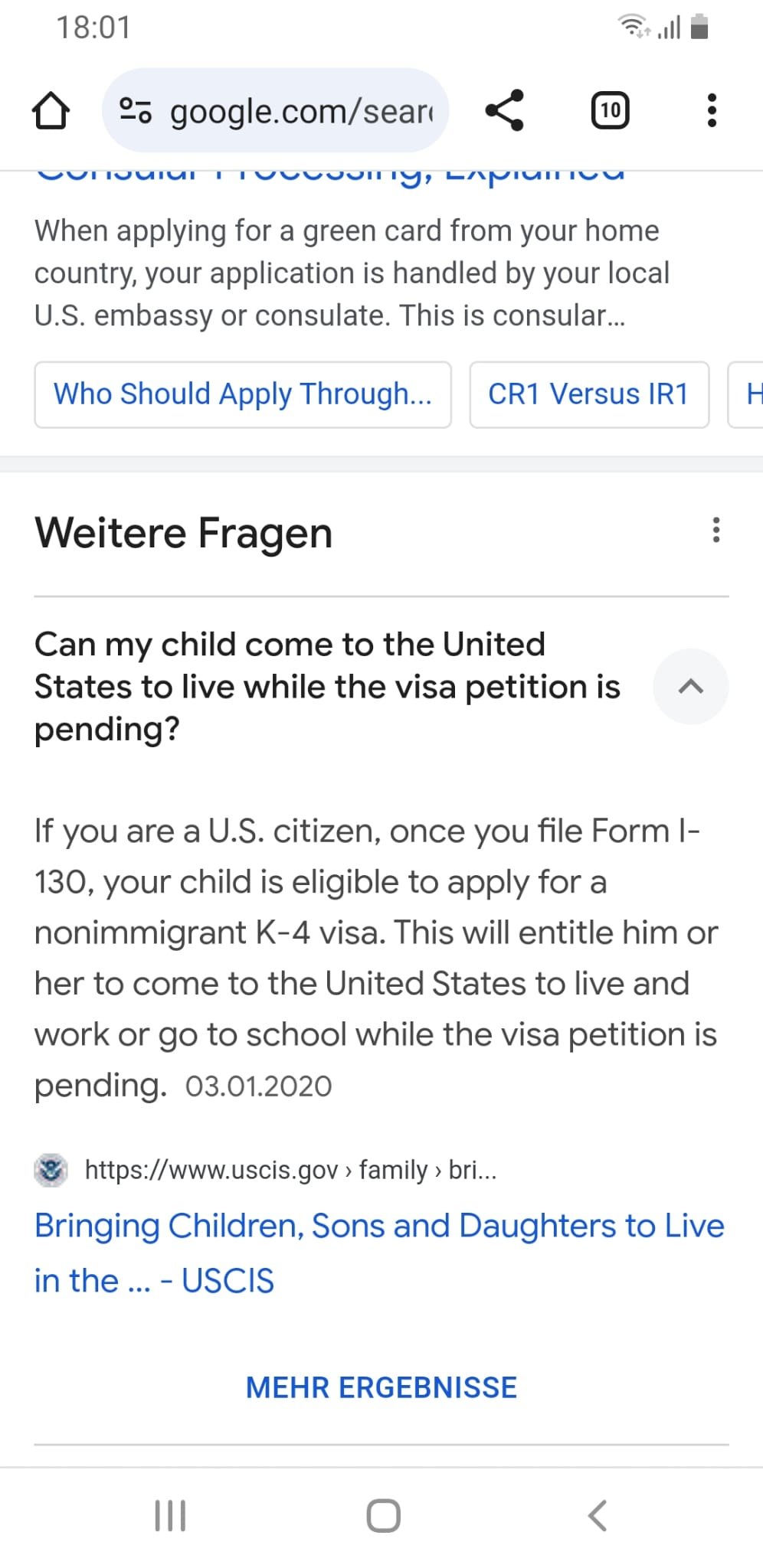Open site info icon in address bar

[x=136, y=111]
